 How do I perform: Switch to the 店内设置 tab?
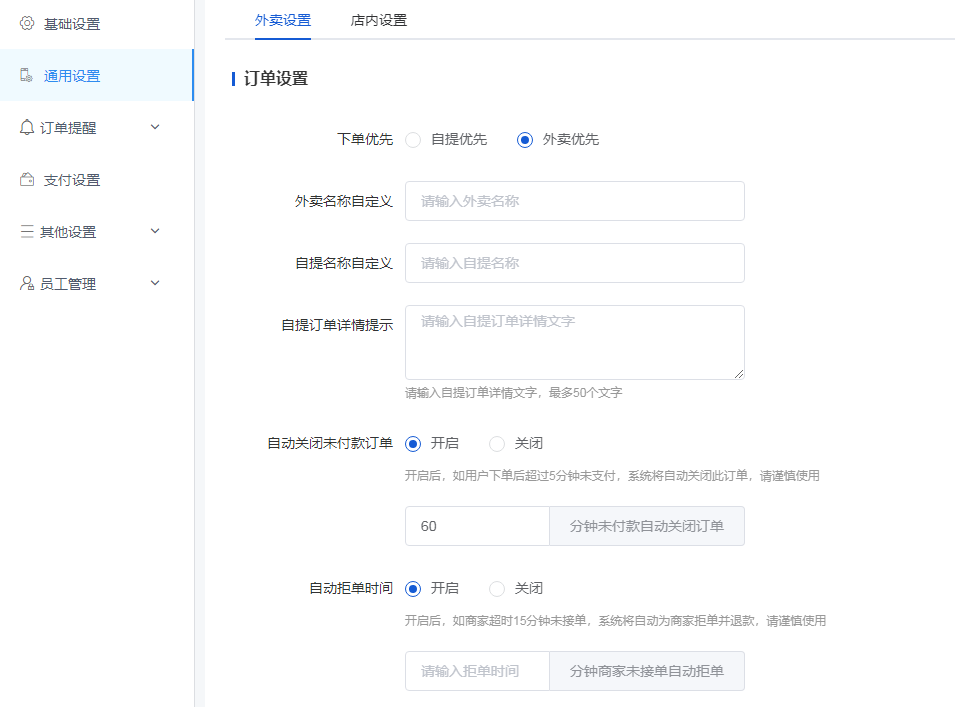tap(378, 20)
